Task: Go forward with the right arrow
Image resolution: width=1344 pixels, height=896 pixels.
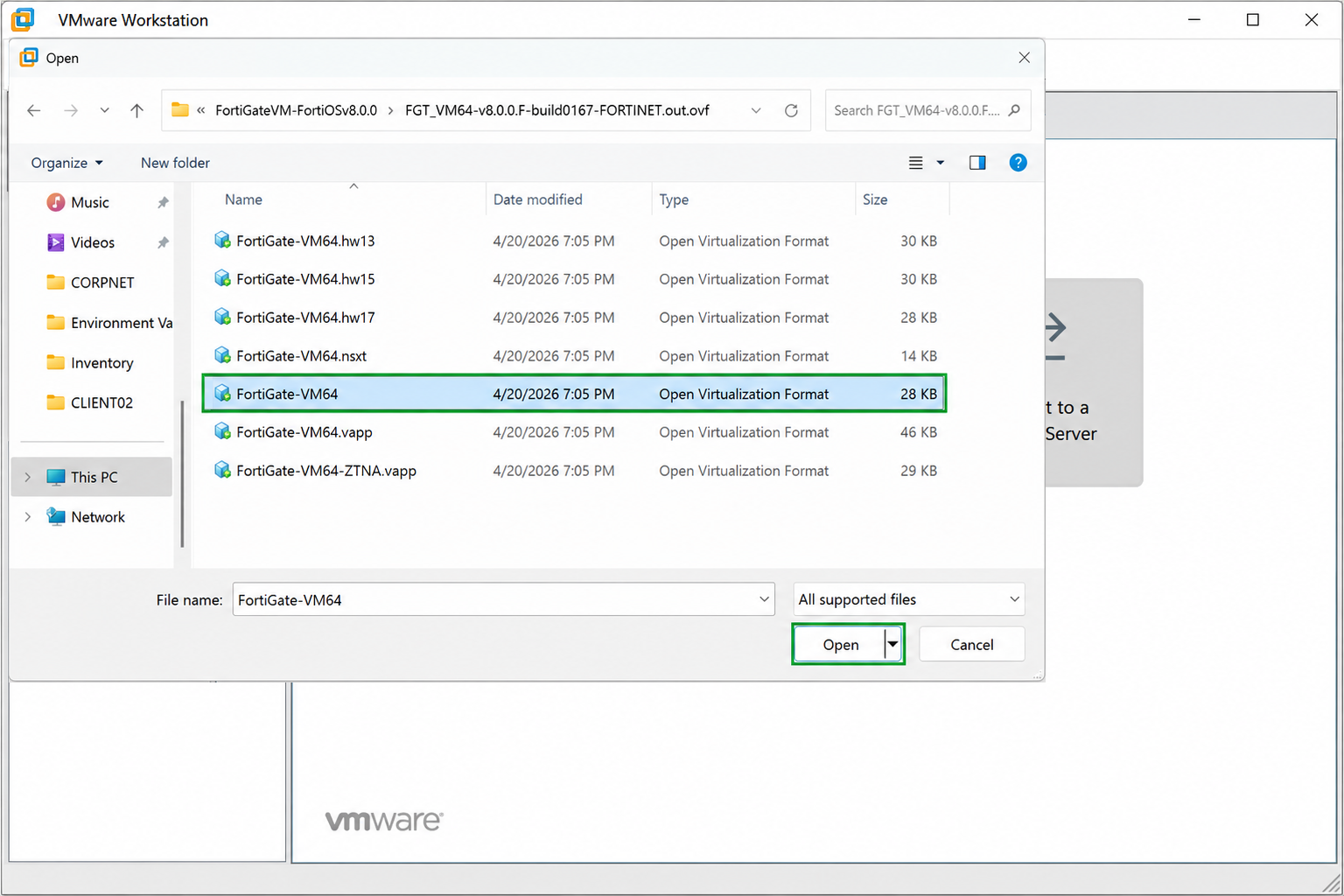Action: (x=71, y=110)
